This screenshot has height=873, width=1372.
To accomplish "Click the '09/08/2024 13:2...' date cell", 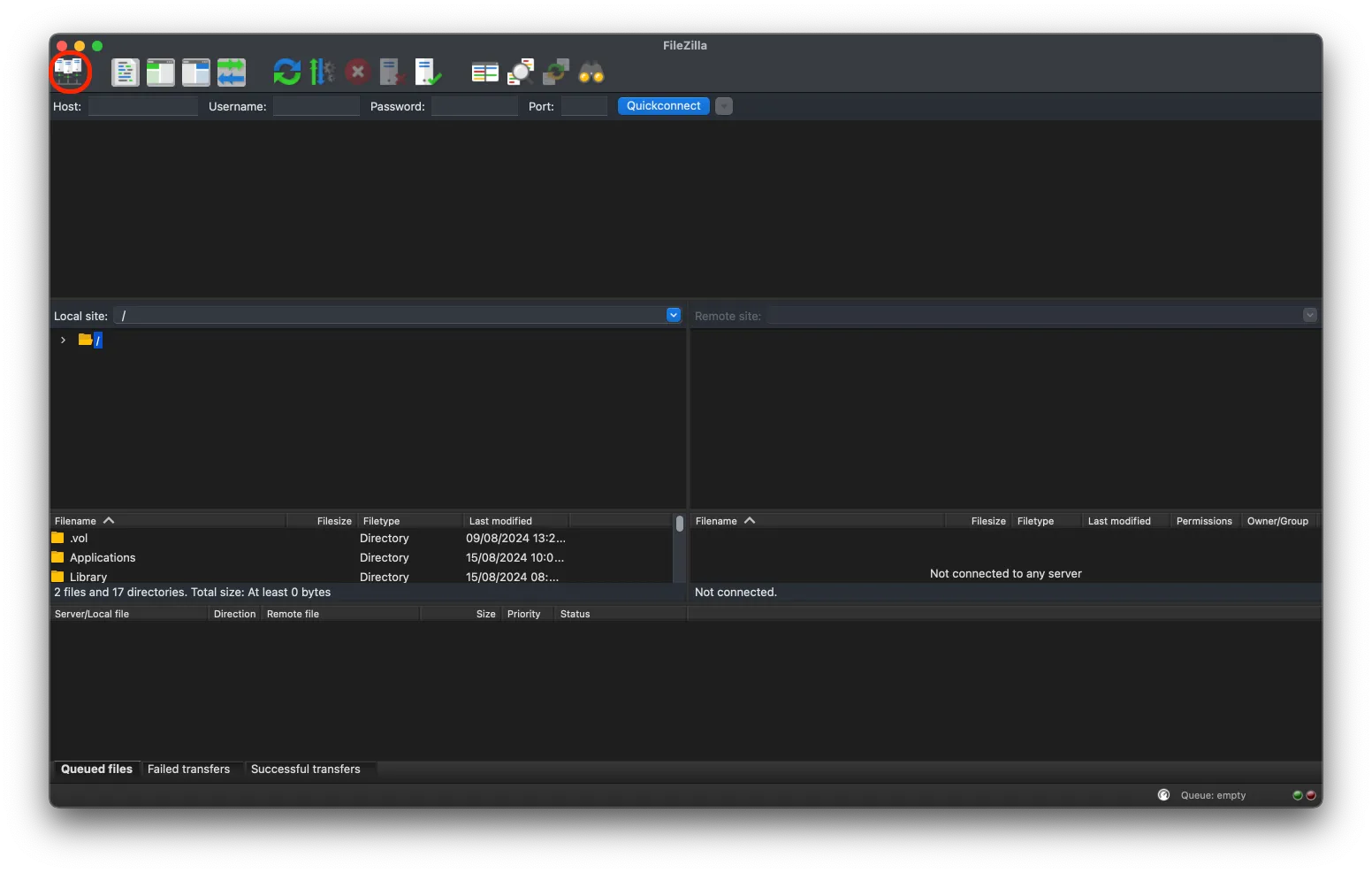I will point(515,538).
